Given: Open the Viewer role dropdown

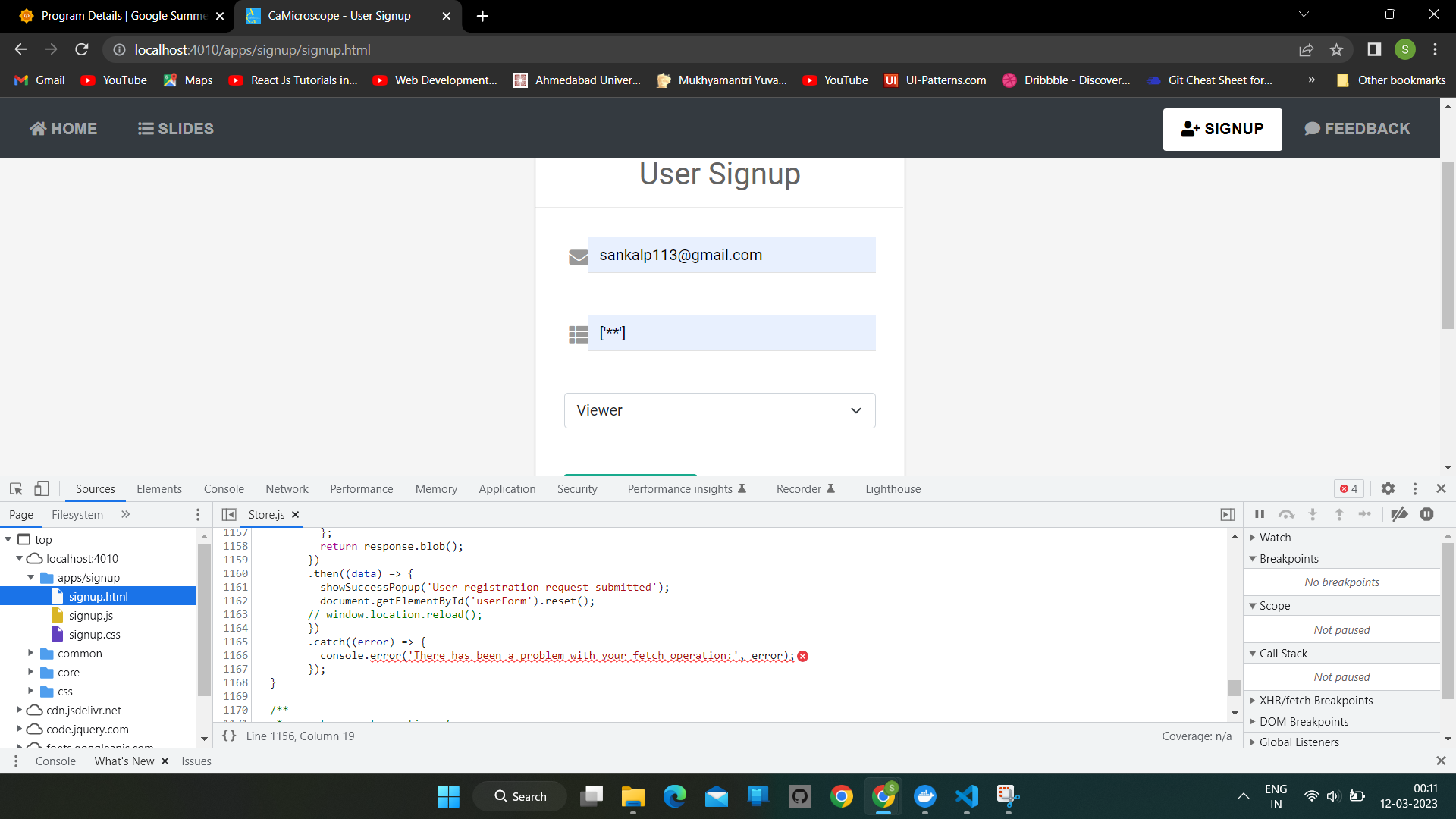Looking at the screenshot, I should tap(719, 410).
